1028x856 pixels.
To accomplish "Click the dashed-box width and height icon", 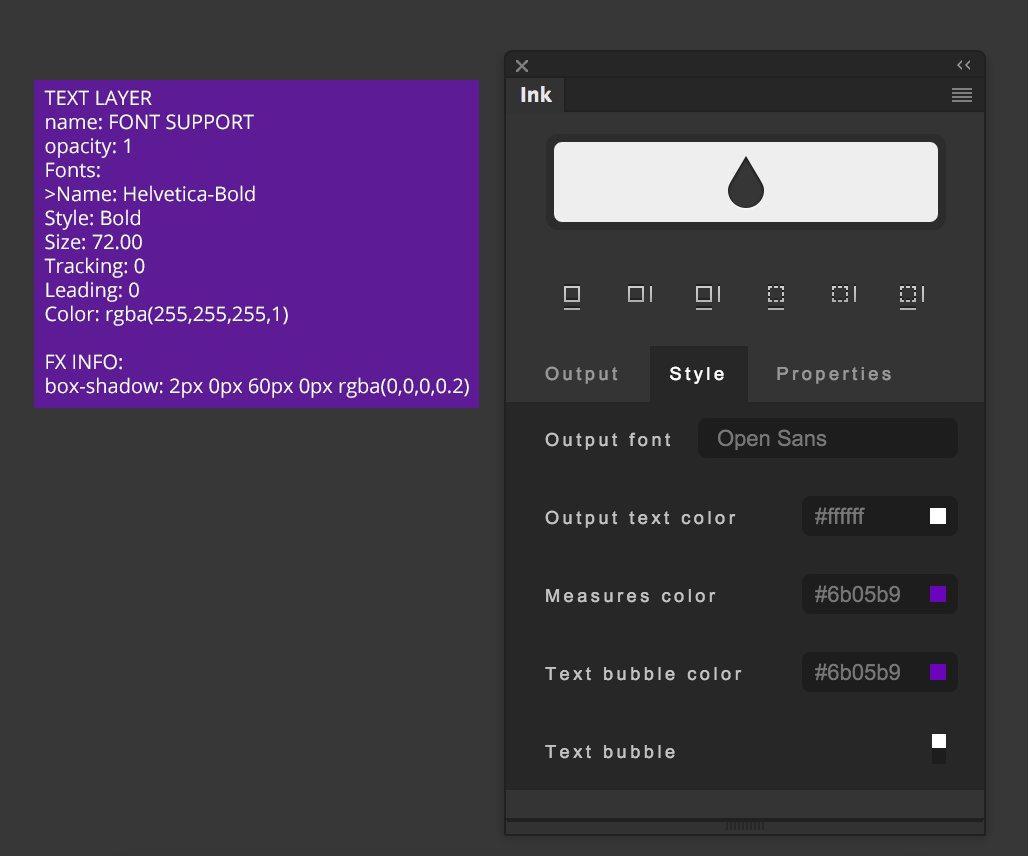I will click(x=912, y=297).
